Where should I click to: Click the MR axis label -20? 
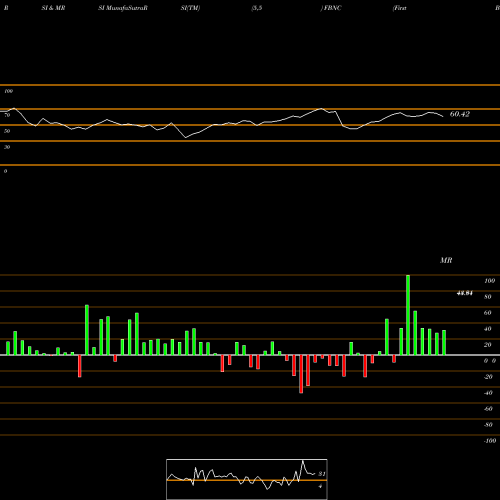point(488,377)
